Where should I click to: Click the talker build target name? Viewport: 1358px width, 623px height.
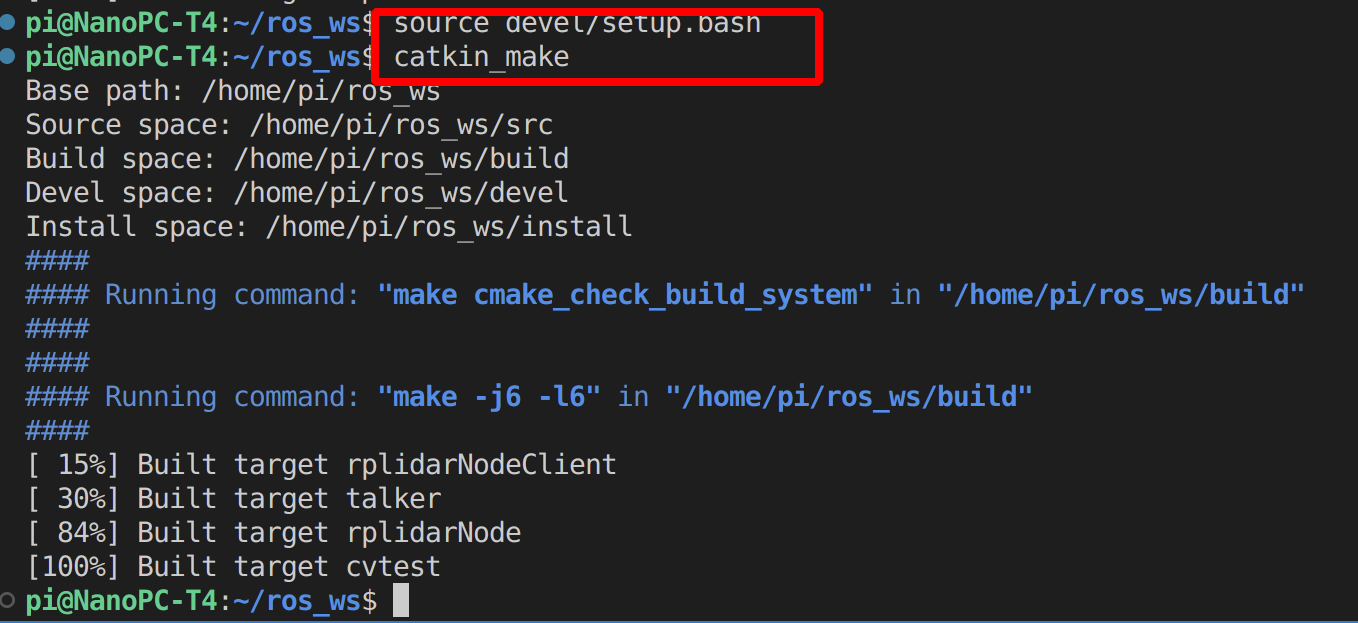(393, 499)
